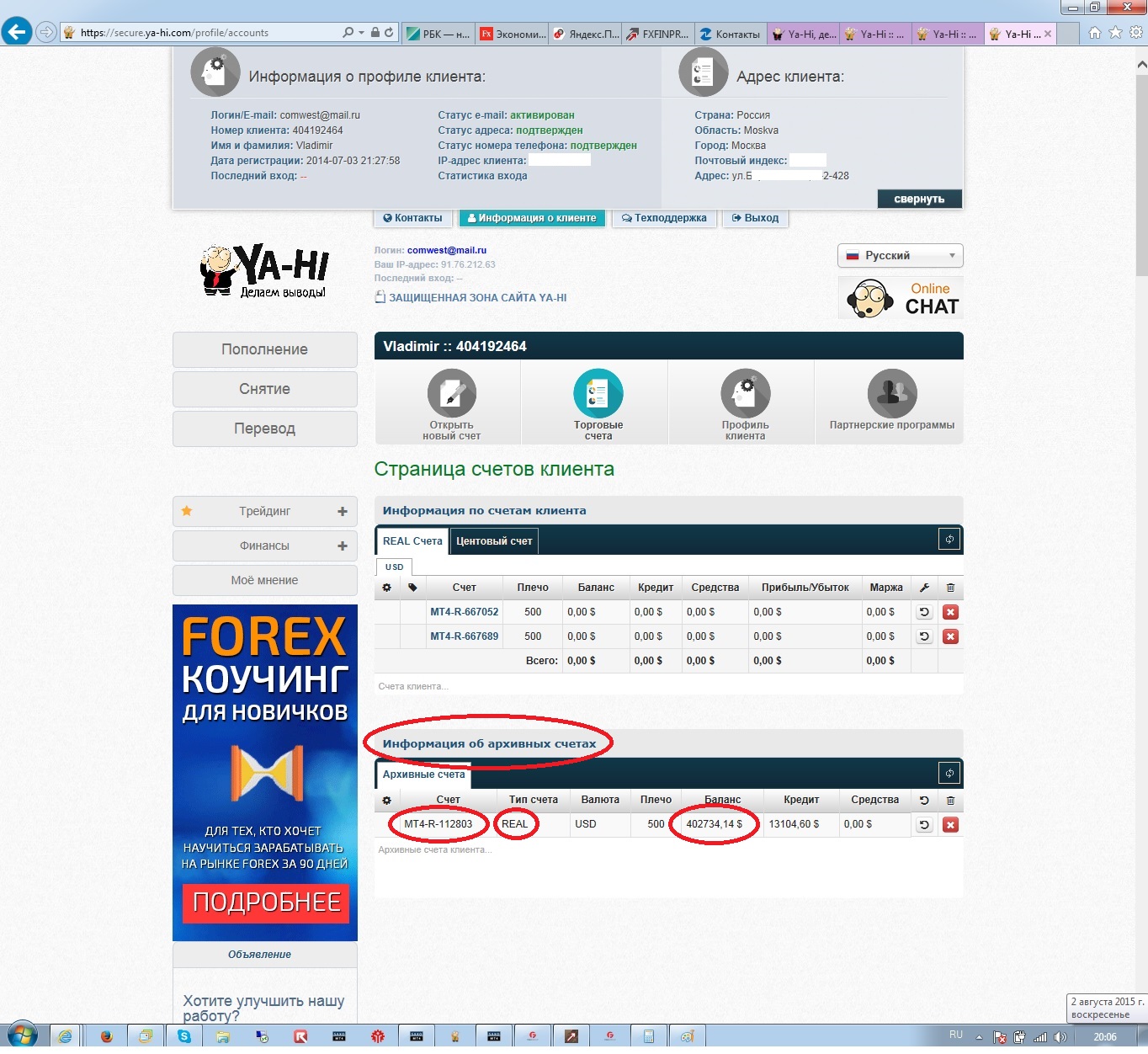This screenshot has width=1148, height=1054.
Task: Delete account MT4-R-667052 via the red X
Action: 950,613
